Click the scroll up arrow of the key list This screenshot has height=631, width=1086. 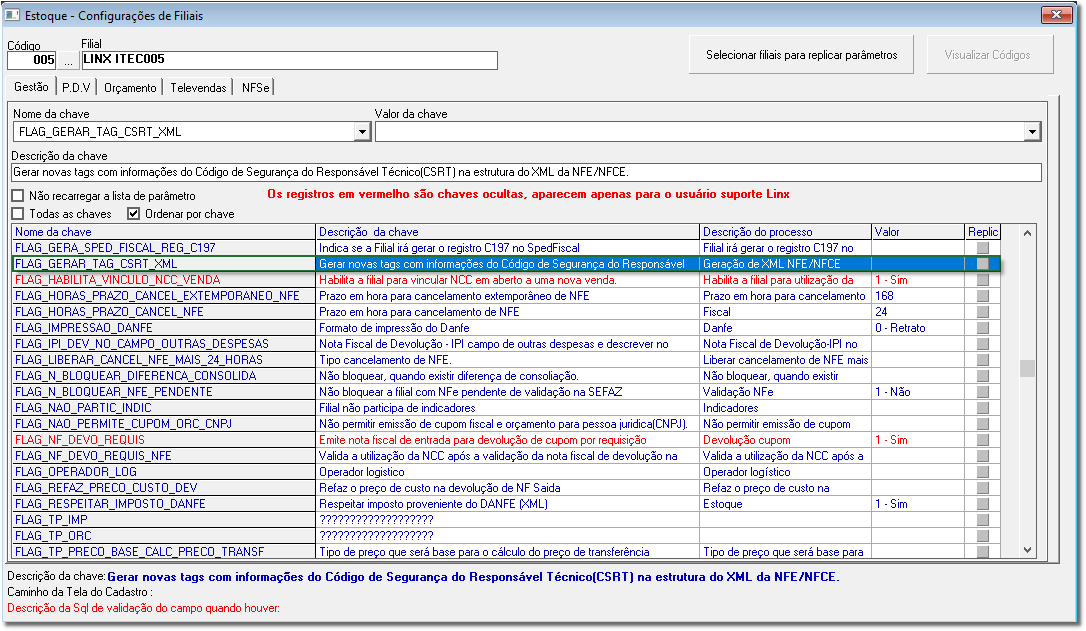[x=1027, y=233]
